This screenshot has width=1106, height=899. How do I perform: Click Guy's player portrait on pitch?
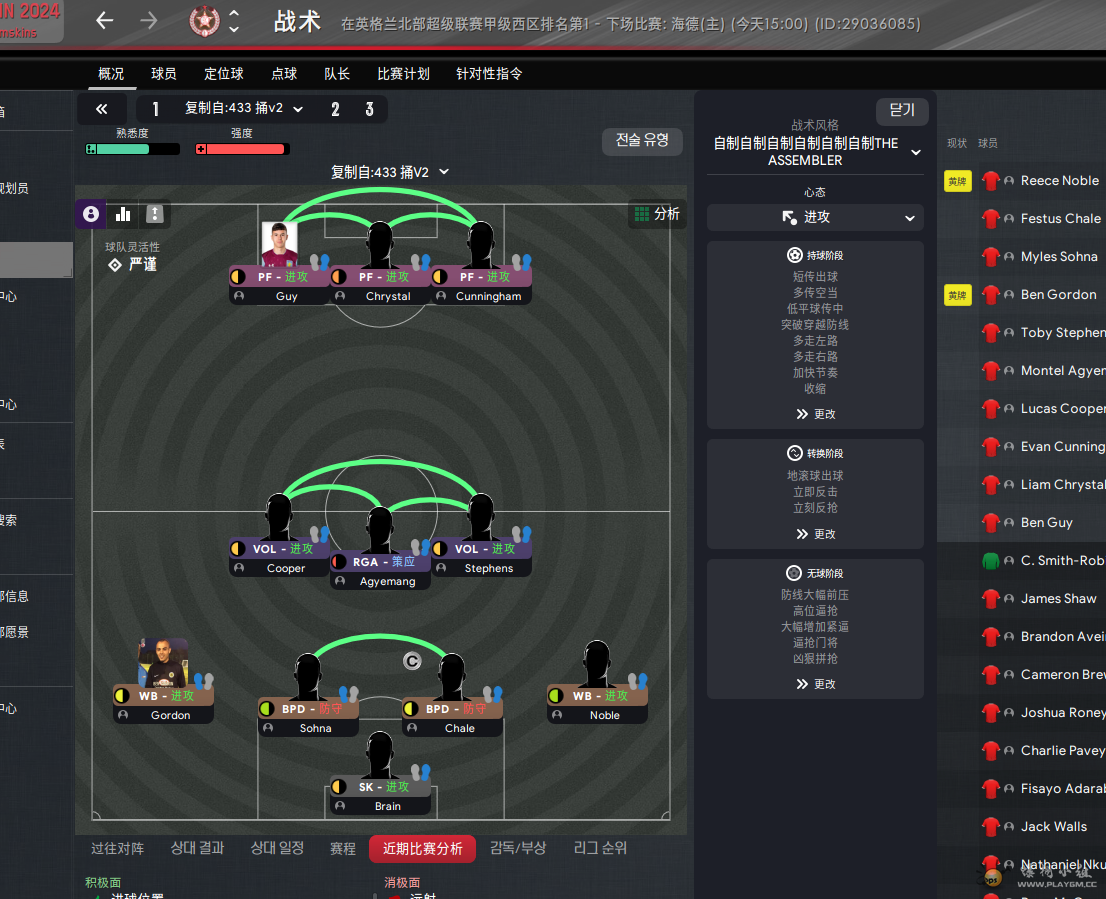point(279,244)
